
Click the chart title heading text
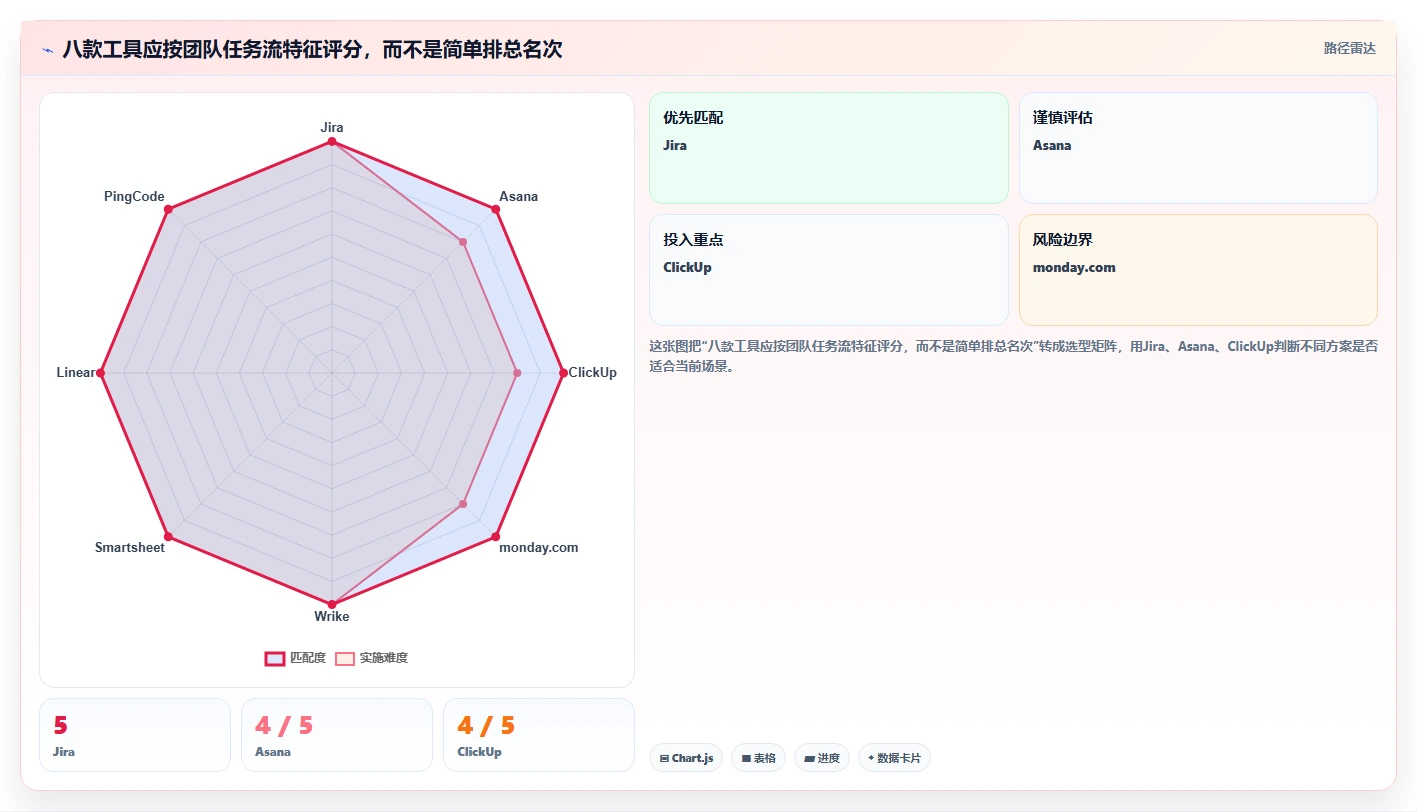(312, 49)
